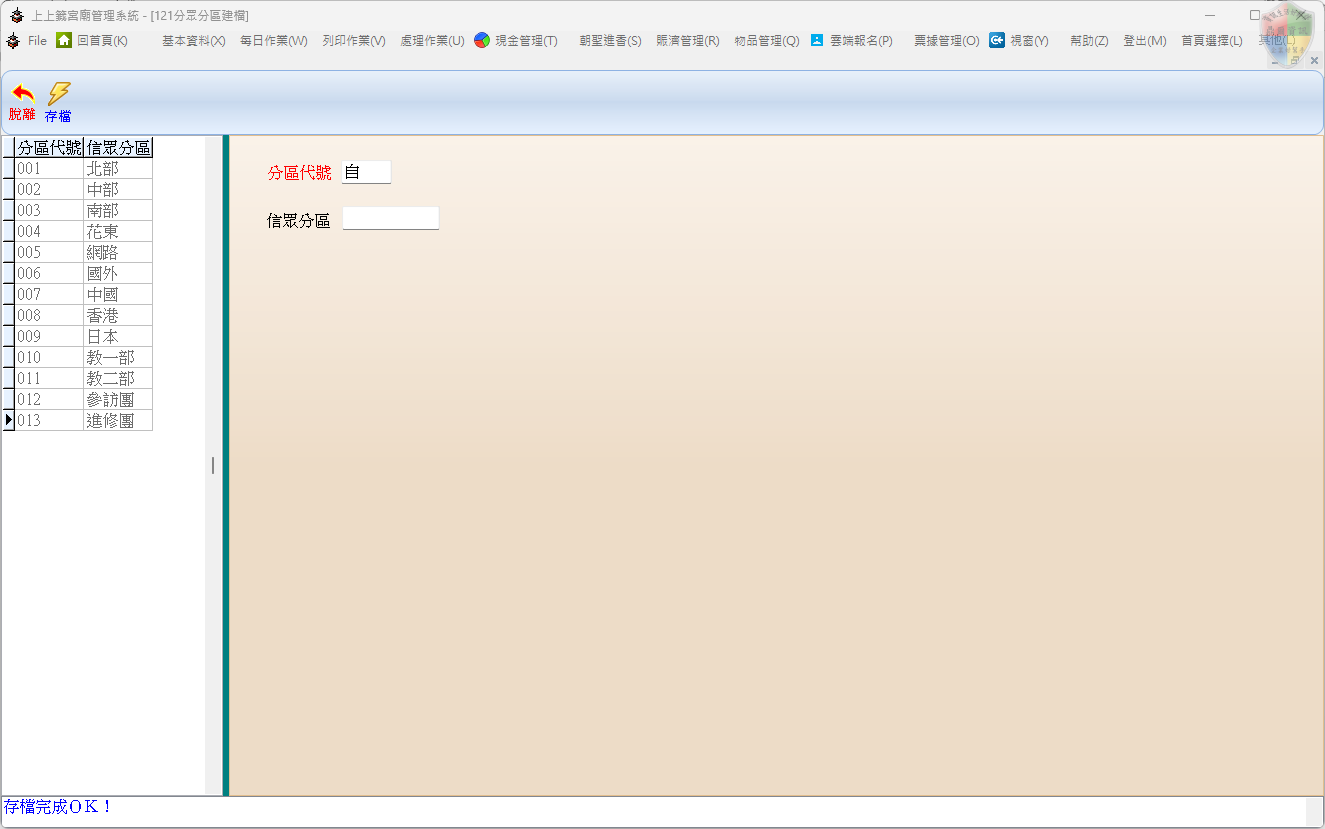Viewport: 1325px width, 829px height.
Task: Open the 每日作業(W) menu
Action: click(x=273, y=41)
